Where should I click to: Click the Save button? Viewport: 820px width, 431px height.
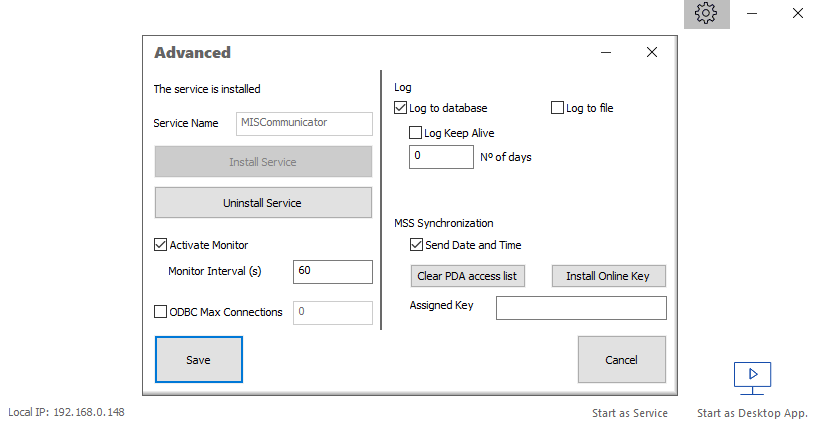pos(198,359)
